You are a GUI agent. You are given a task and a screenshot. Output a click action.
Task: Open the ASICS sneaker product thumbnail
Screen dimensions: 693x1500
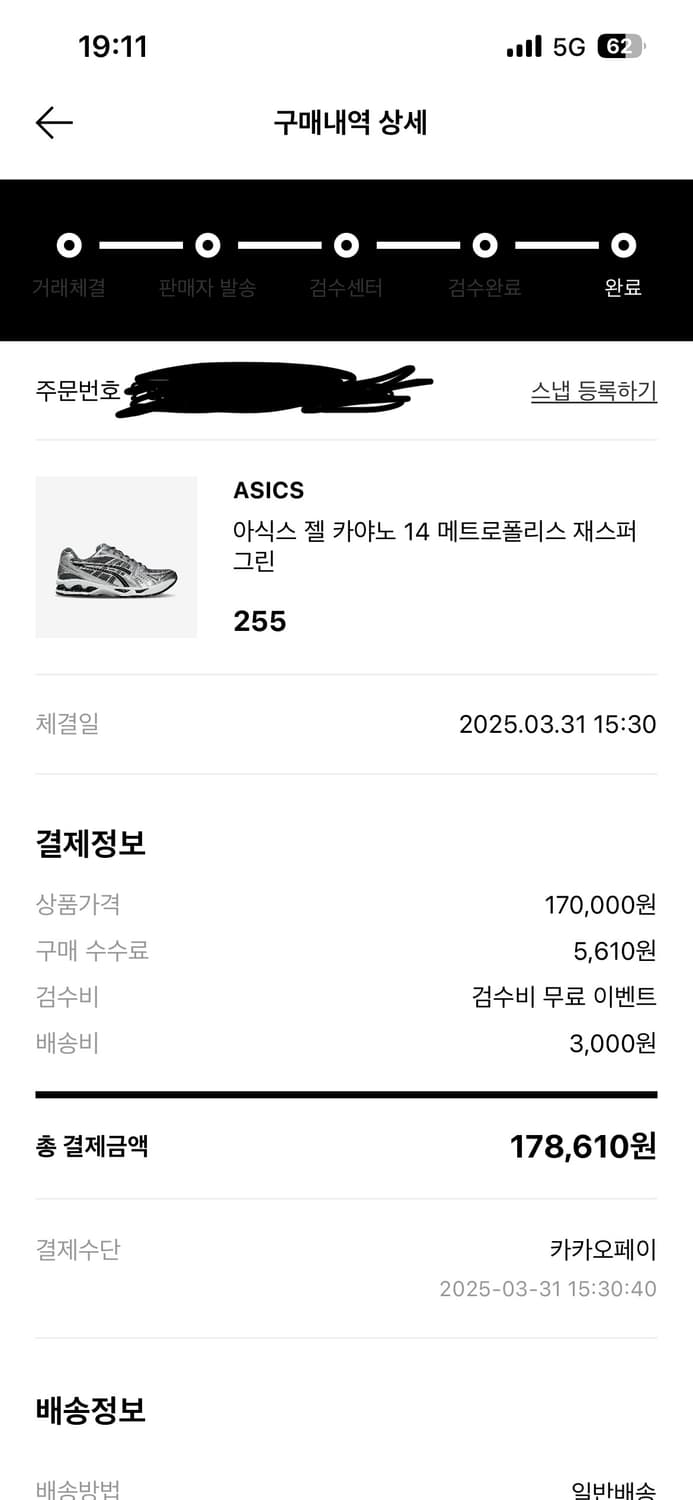(116, 557)
